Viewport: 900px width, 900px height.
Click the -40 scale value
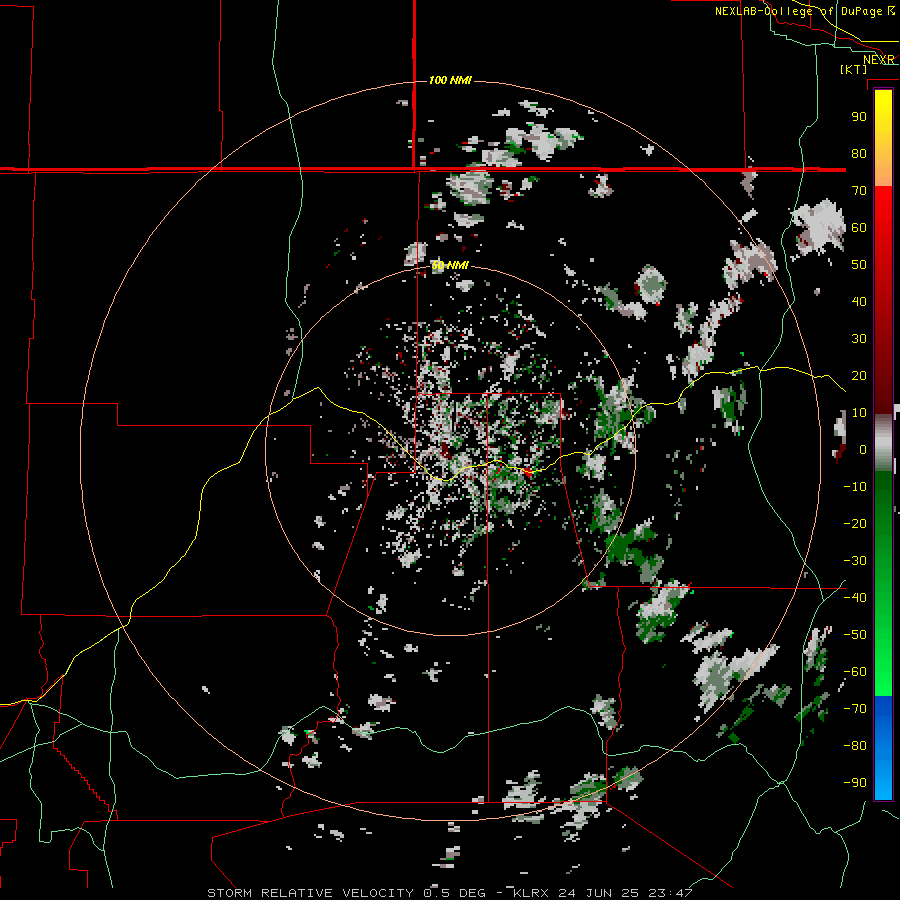(x=855, y=598)
